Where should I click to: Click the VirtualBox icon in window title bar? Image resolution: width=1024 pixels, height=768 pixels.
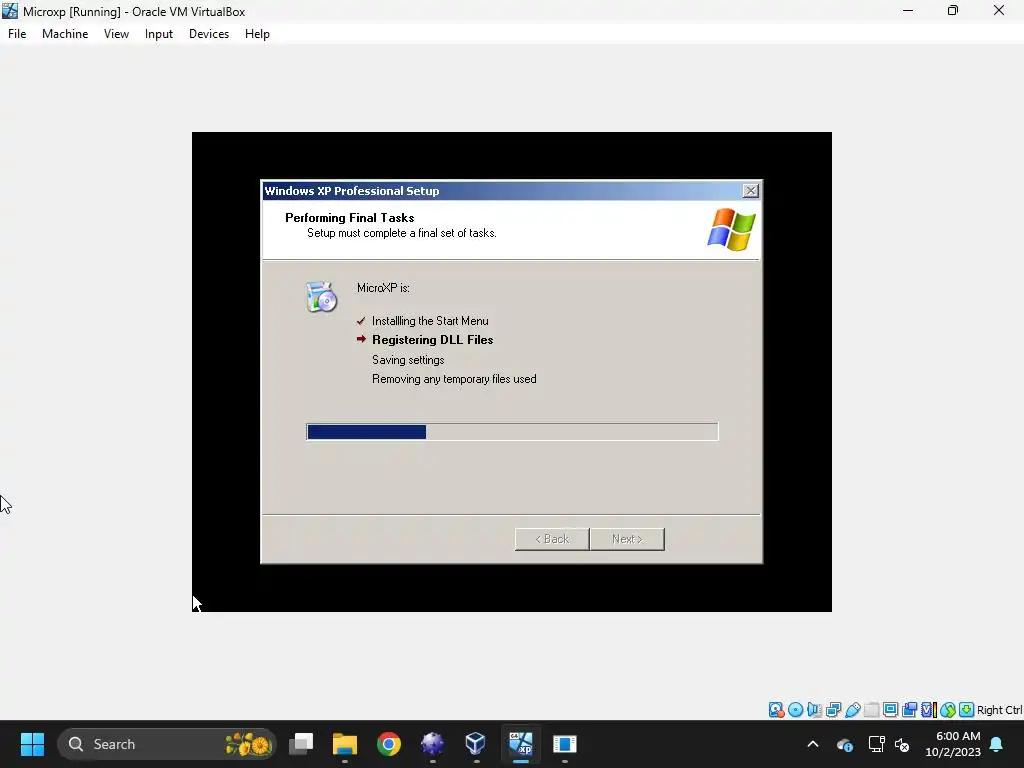pos(10,11)
